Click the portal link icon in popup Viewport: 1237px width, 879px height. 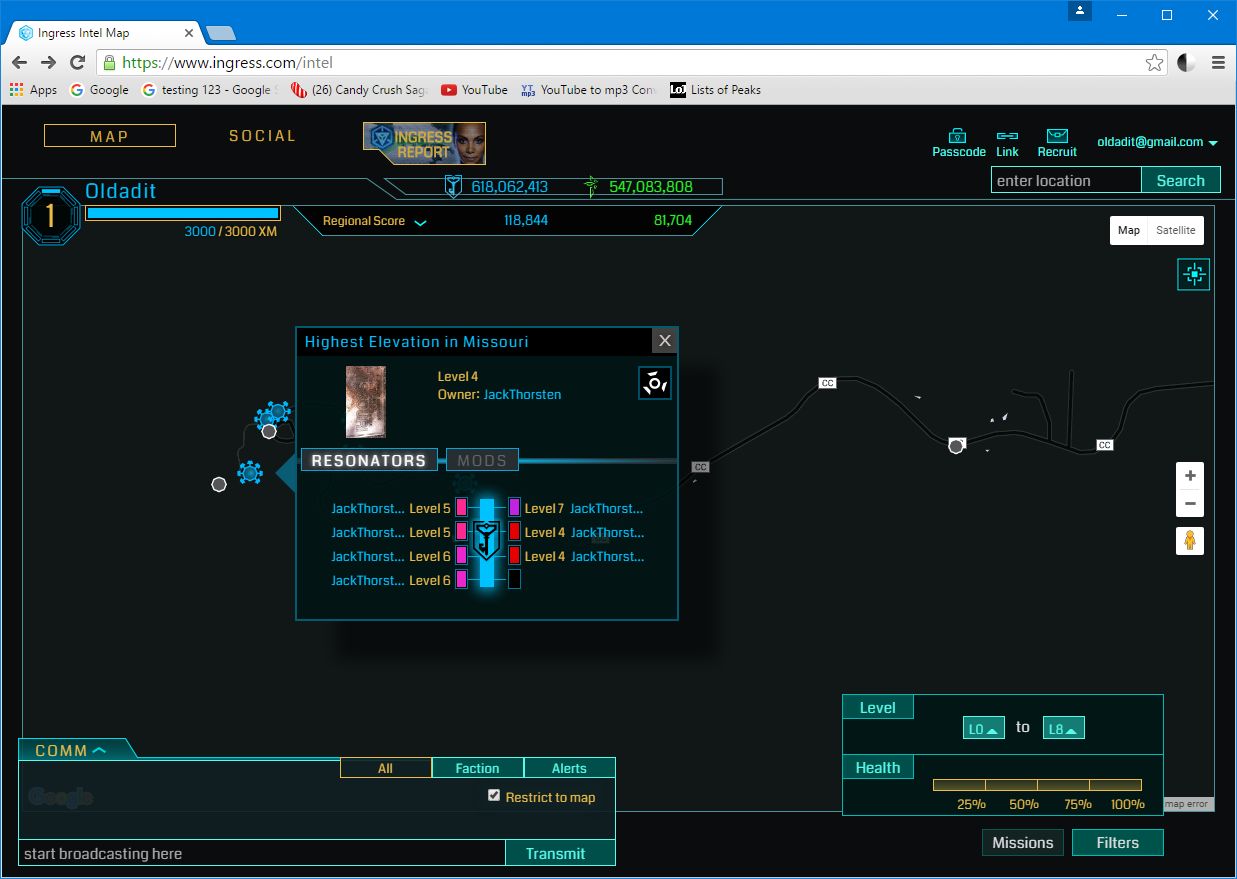[x=655, y=383]
